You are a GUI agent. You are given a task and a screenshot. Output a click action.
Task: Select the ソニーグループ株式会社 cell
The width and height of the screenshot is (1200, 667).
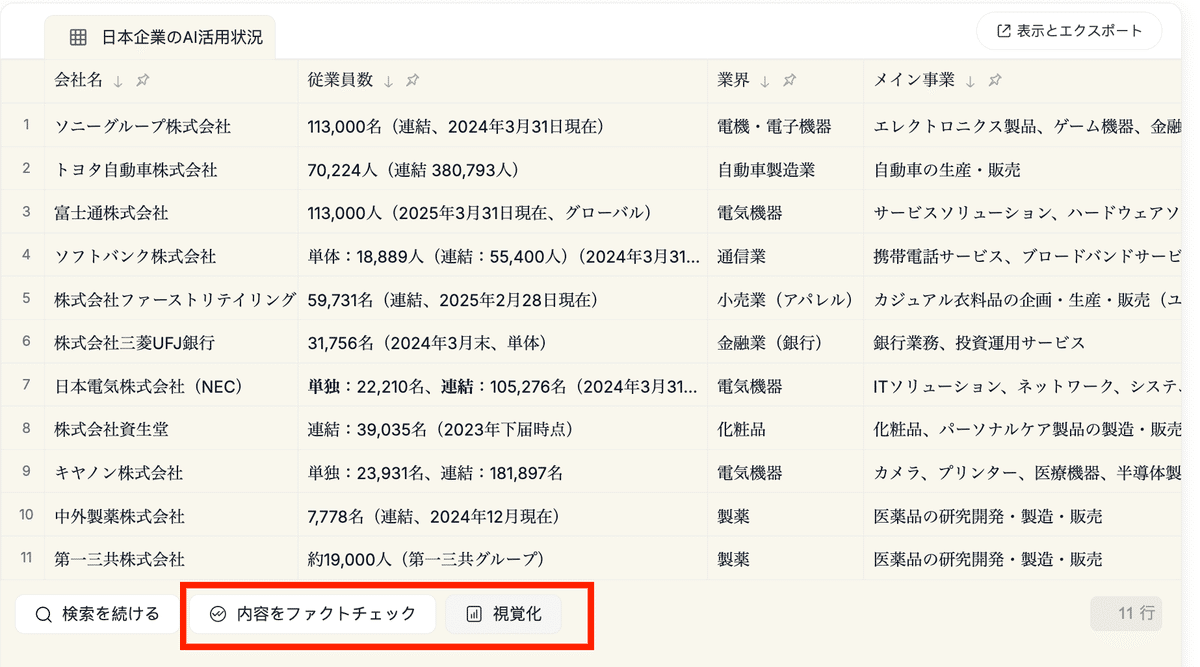click(142, 127)
